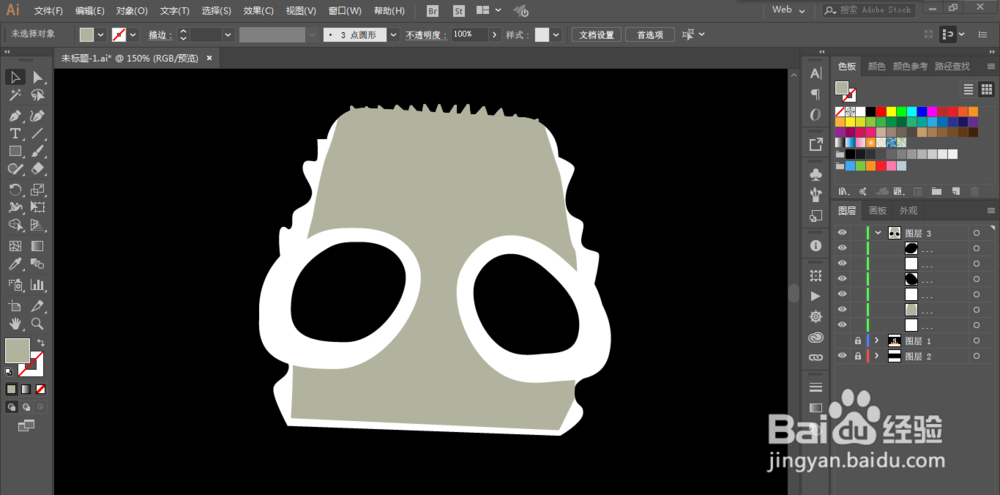The width and height of the screenshot is (1000, 495).
Task: Collapse the 图层 3 layer group
Action: (x=878, y=233)
